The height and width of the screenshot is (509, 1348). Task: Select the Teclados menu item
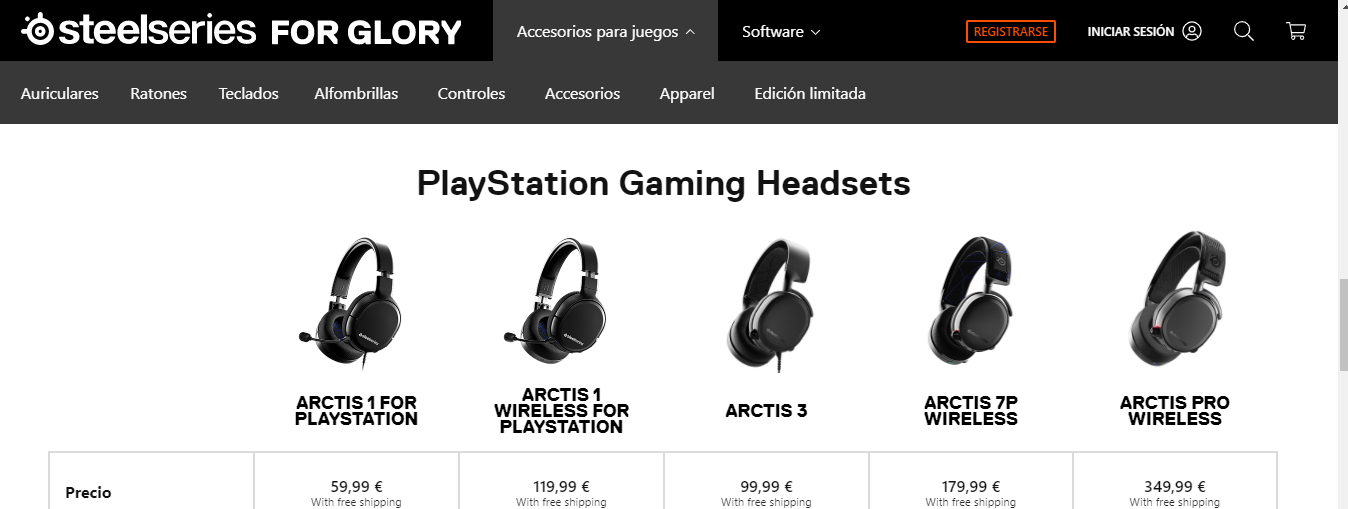[x=249, y=93]
